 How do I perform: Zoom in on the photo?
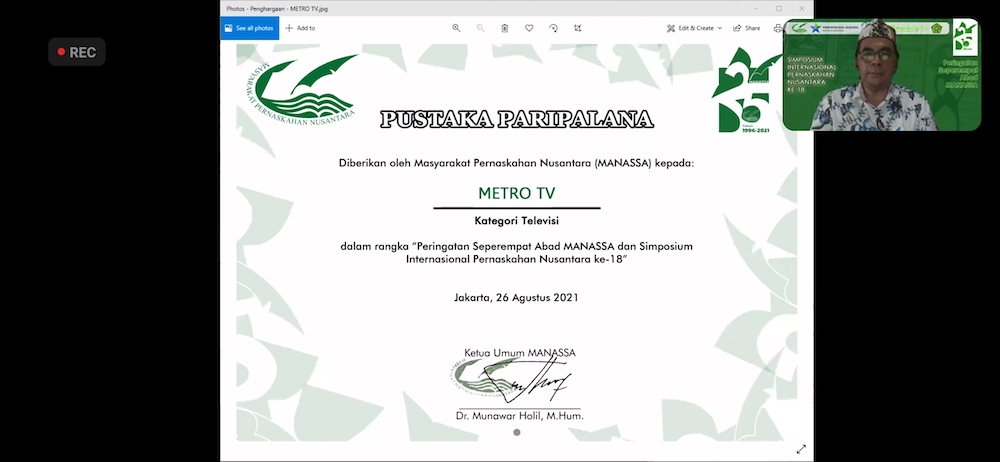pos(456,28)
